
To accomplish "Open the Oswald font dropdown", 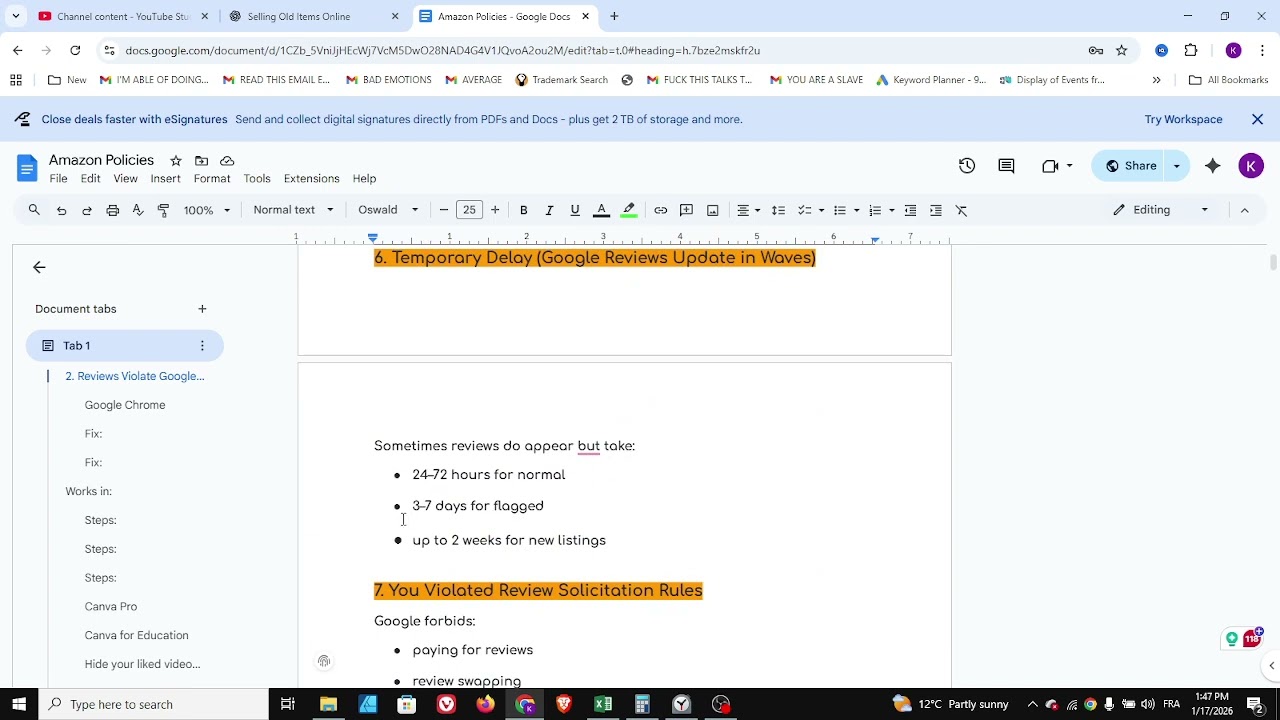I will [388, 210].
